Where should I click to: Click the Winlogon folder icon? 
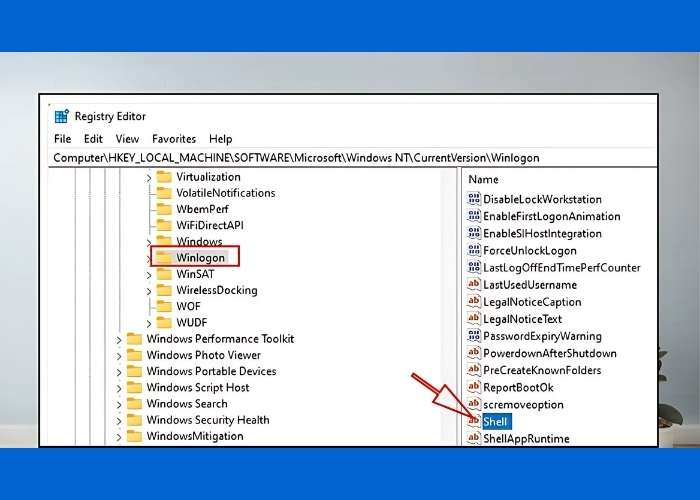point(165,258)
